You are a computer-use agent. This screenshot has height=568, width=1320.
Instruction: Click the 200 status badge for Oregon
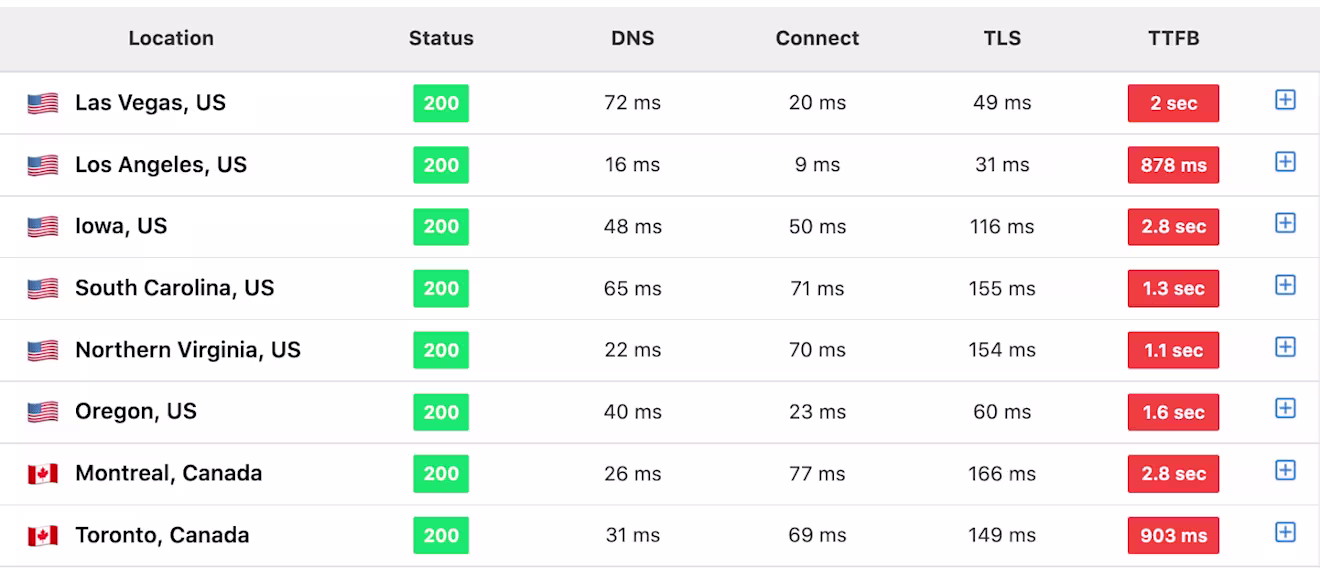pyautogui.click(x=441, y=412)
